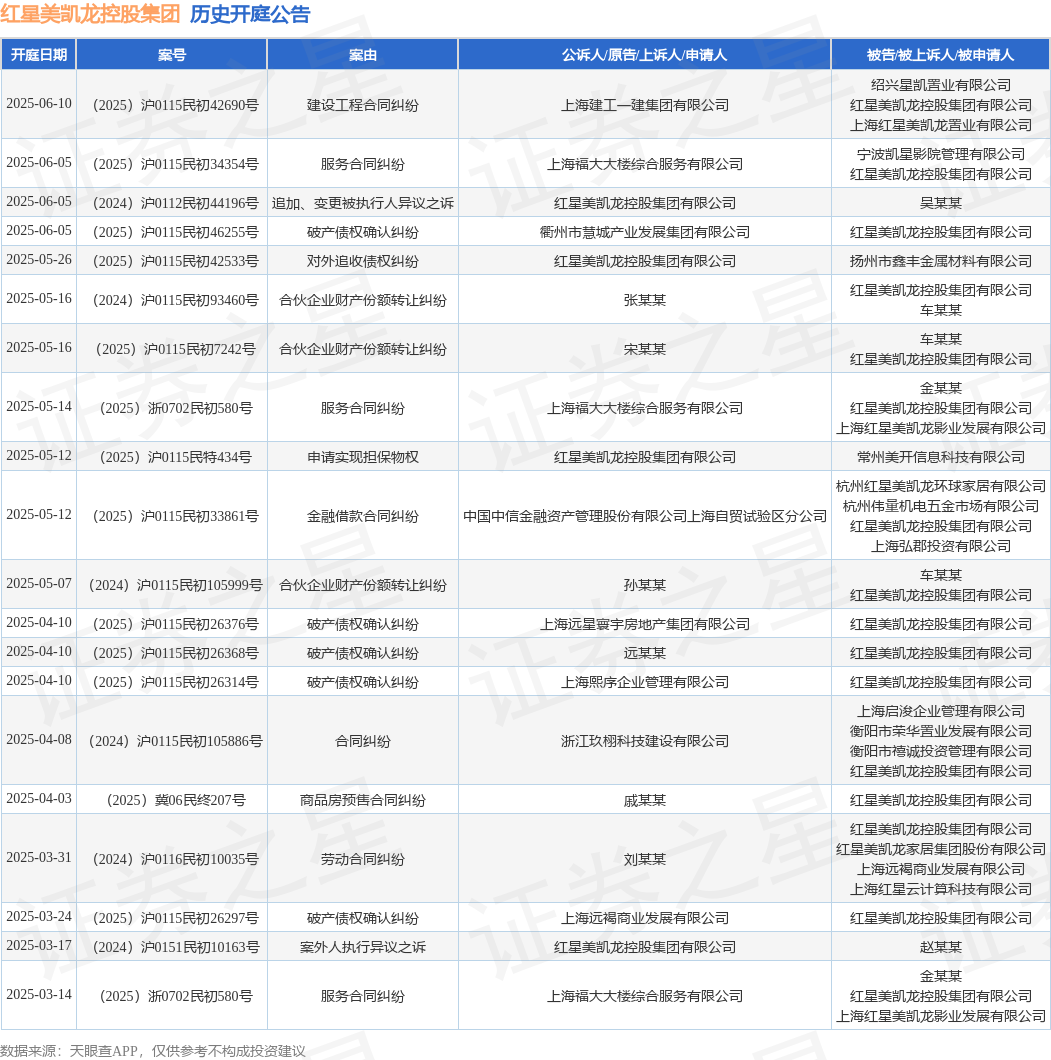Click the cause 申请实现担保物权

click(363, 457)
